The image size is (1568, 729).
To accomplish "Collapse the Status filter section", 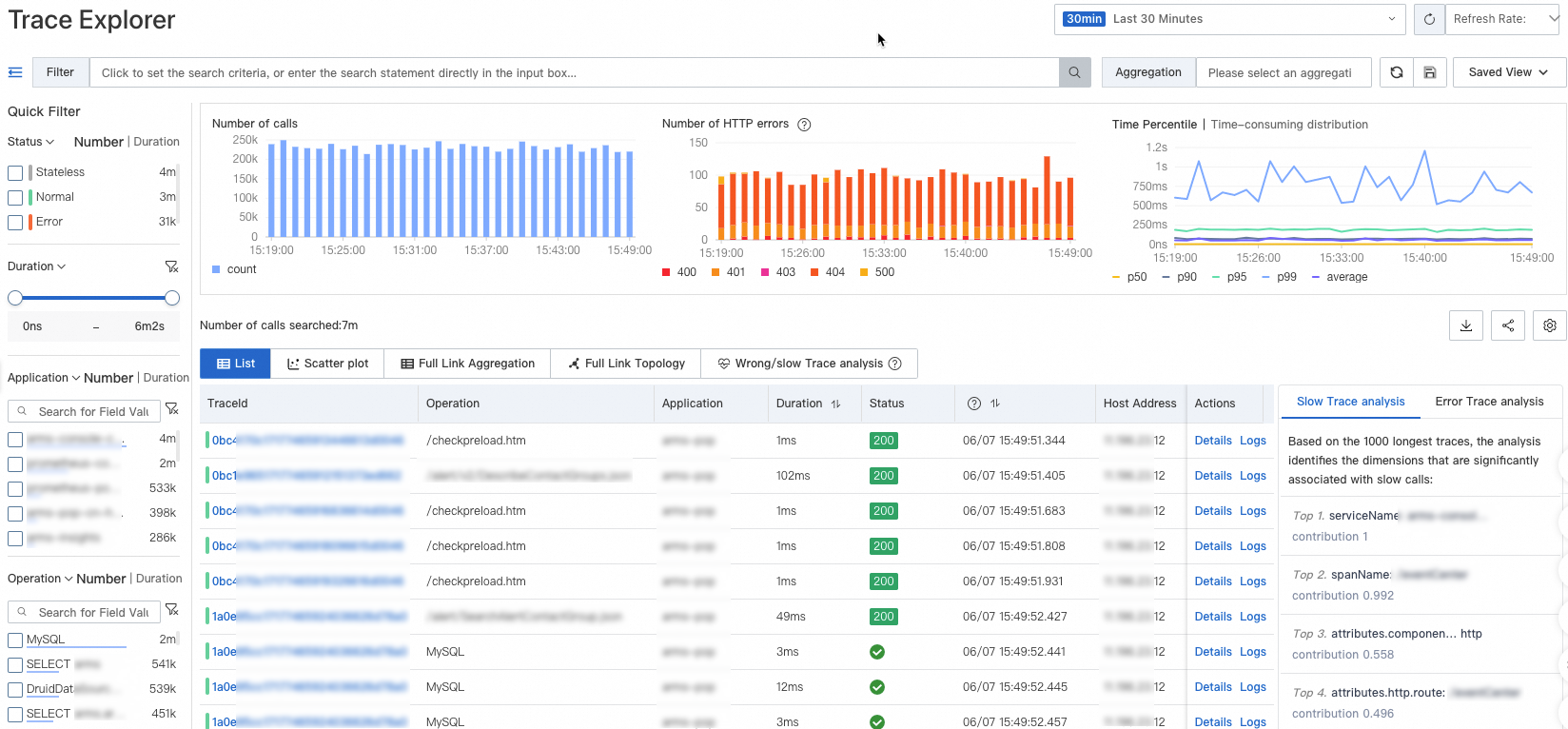I will [30, 142].
